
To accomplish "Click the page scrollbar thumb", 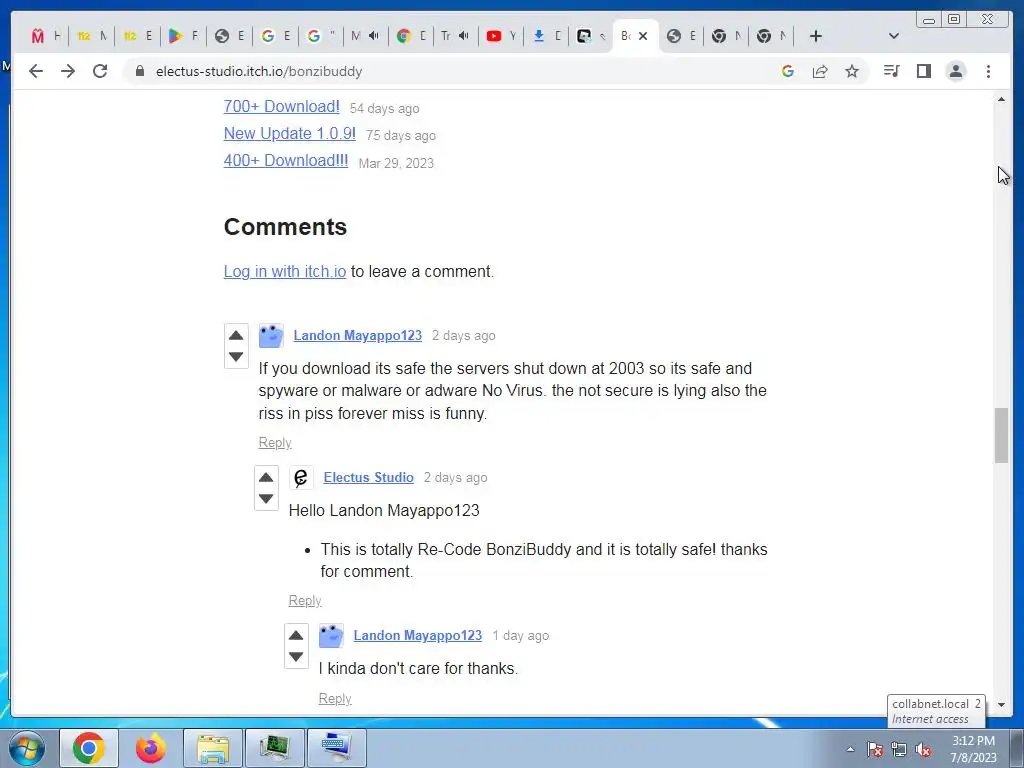I will click(x=1001, y=435).
